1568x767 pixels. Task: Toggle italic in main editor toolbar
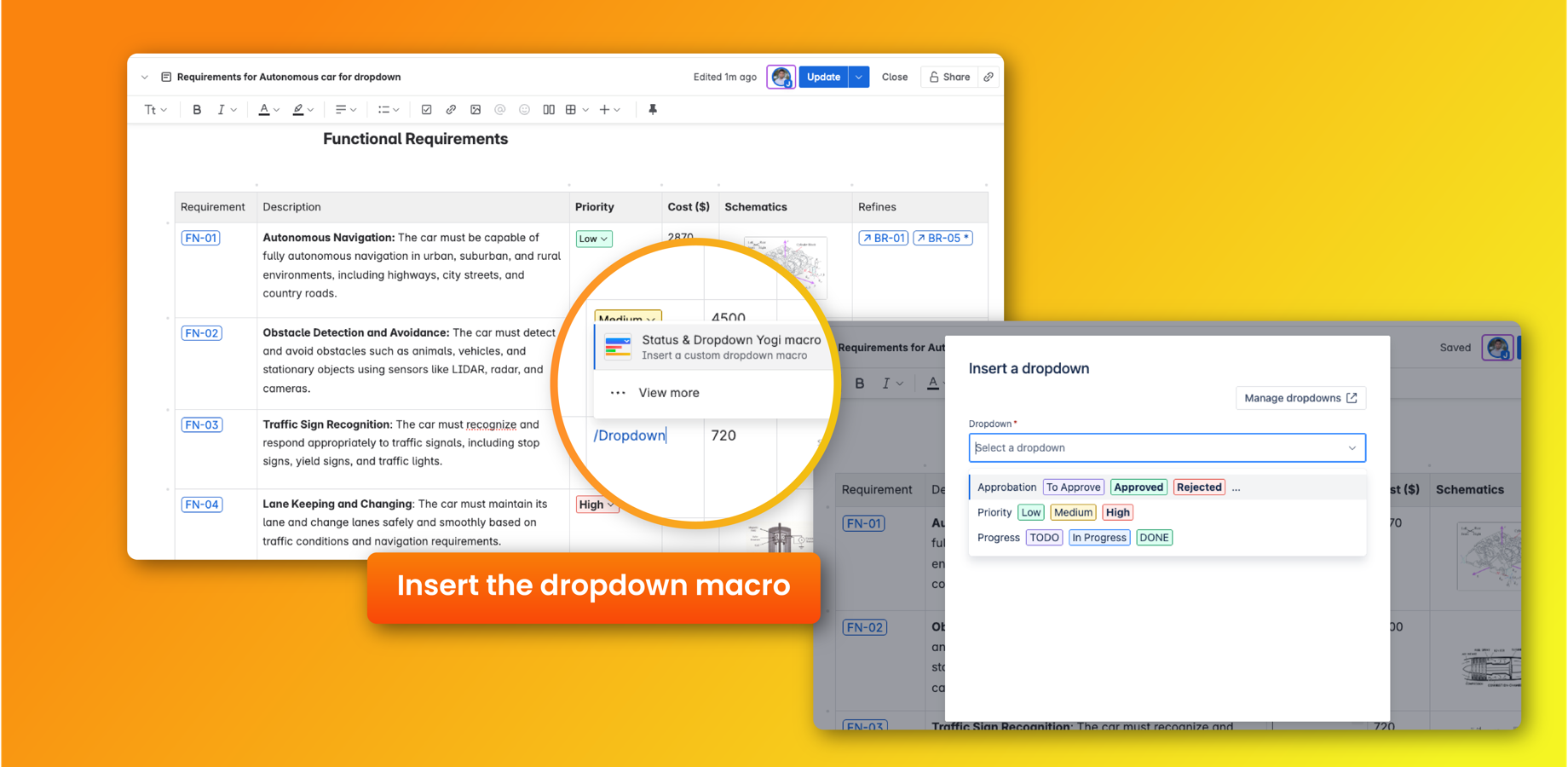(221, 110)
